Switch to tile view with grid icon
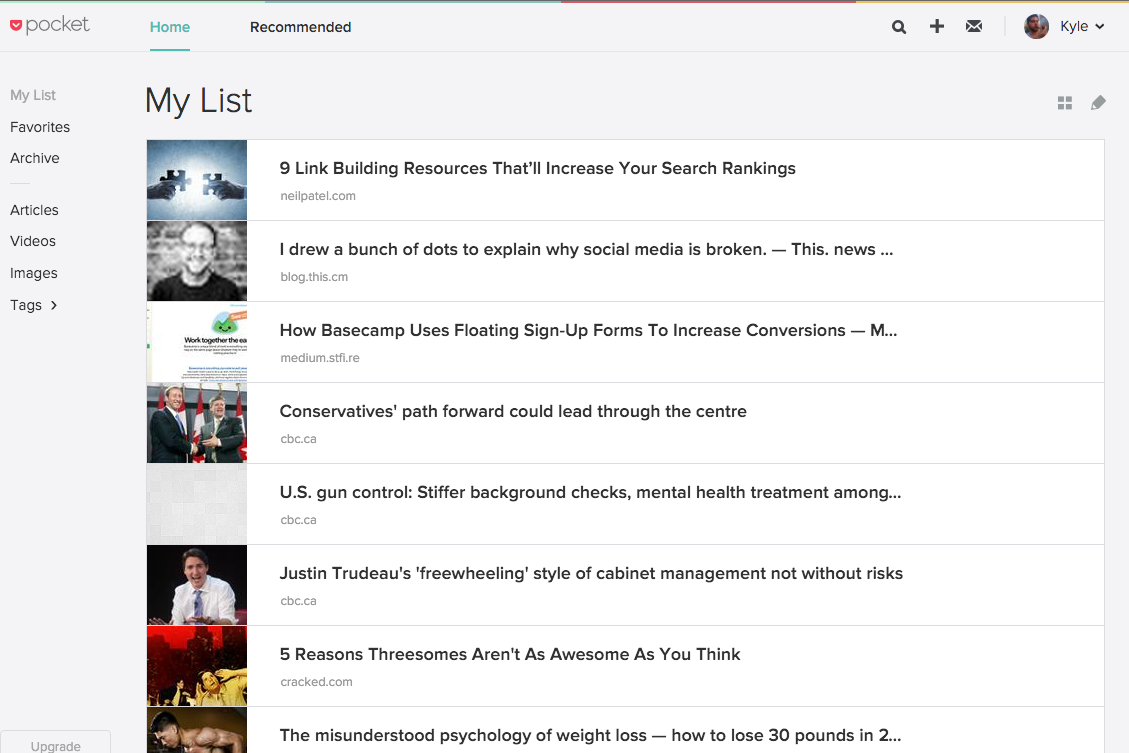 click(1065, 103)
